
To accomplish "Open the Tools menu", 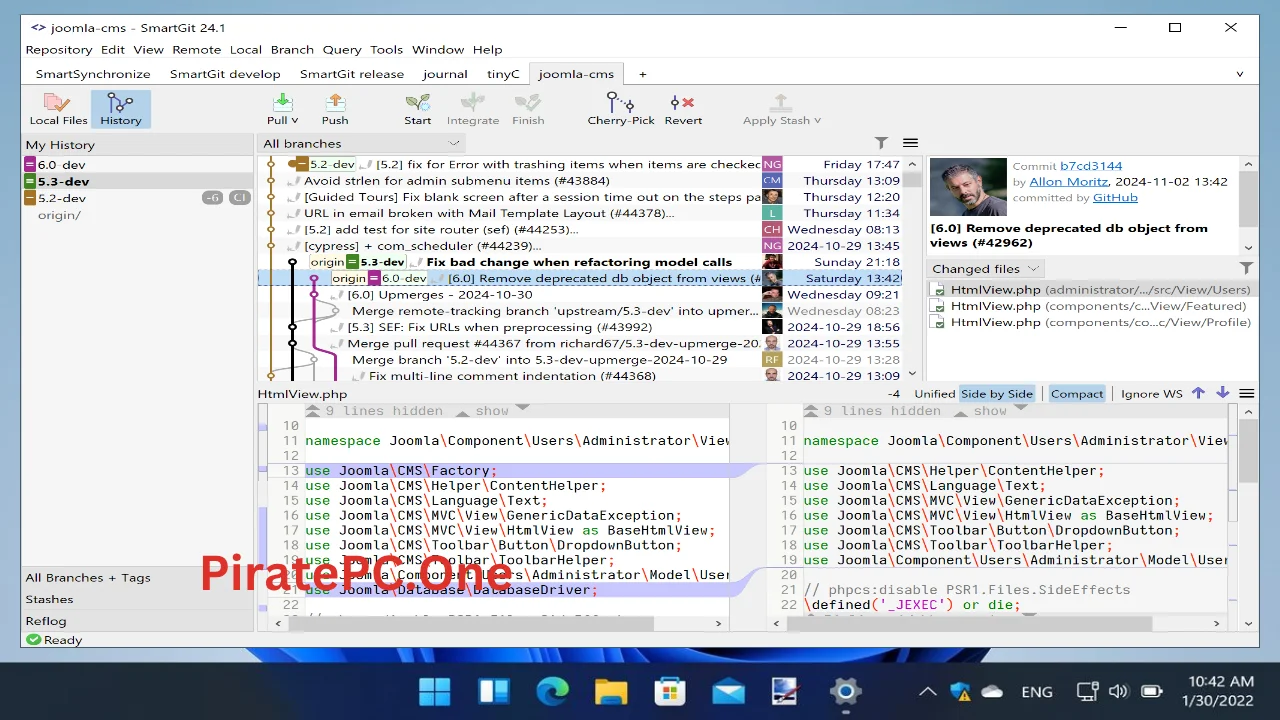I will (386, 49).
